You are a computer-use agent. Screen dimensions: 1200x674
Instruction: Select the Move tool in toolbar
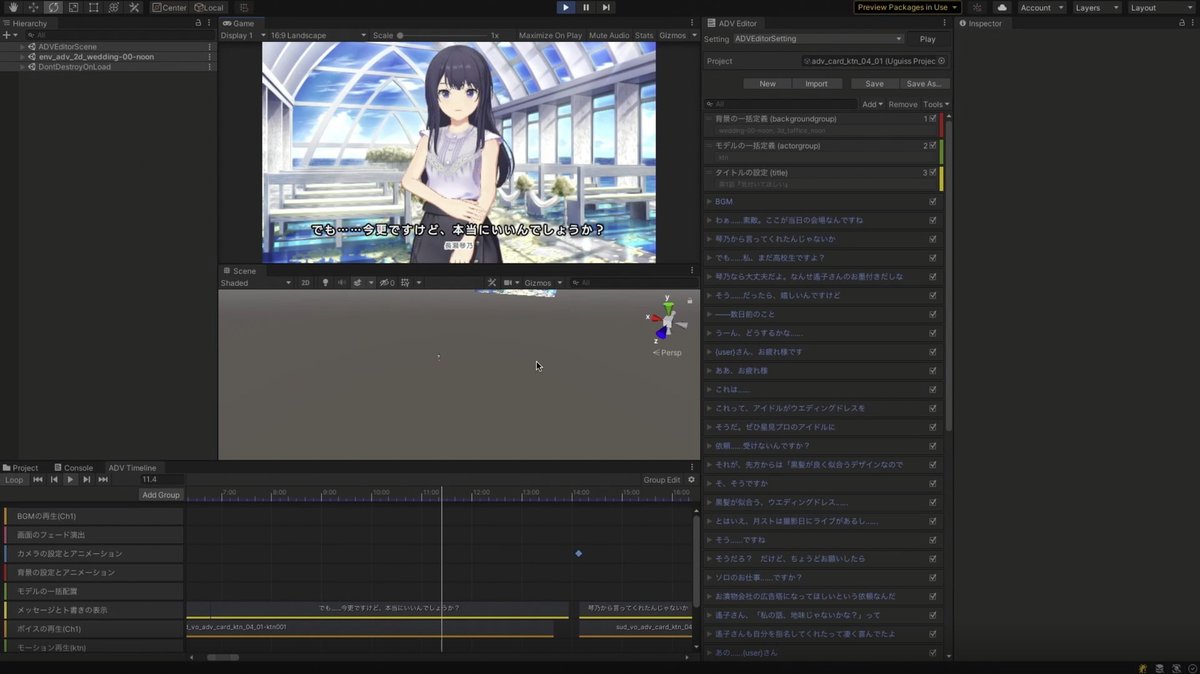(x=33, y=7)
